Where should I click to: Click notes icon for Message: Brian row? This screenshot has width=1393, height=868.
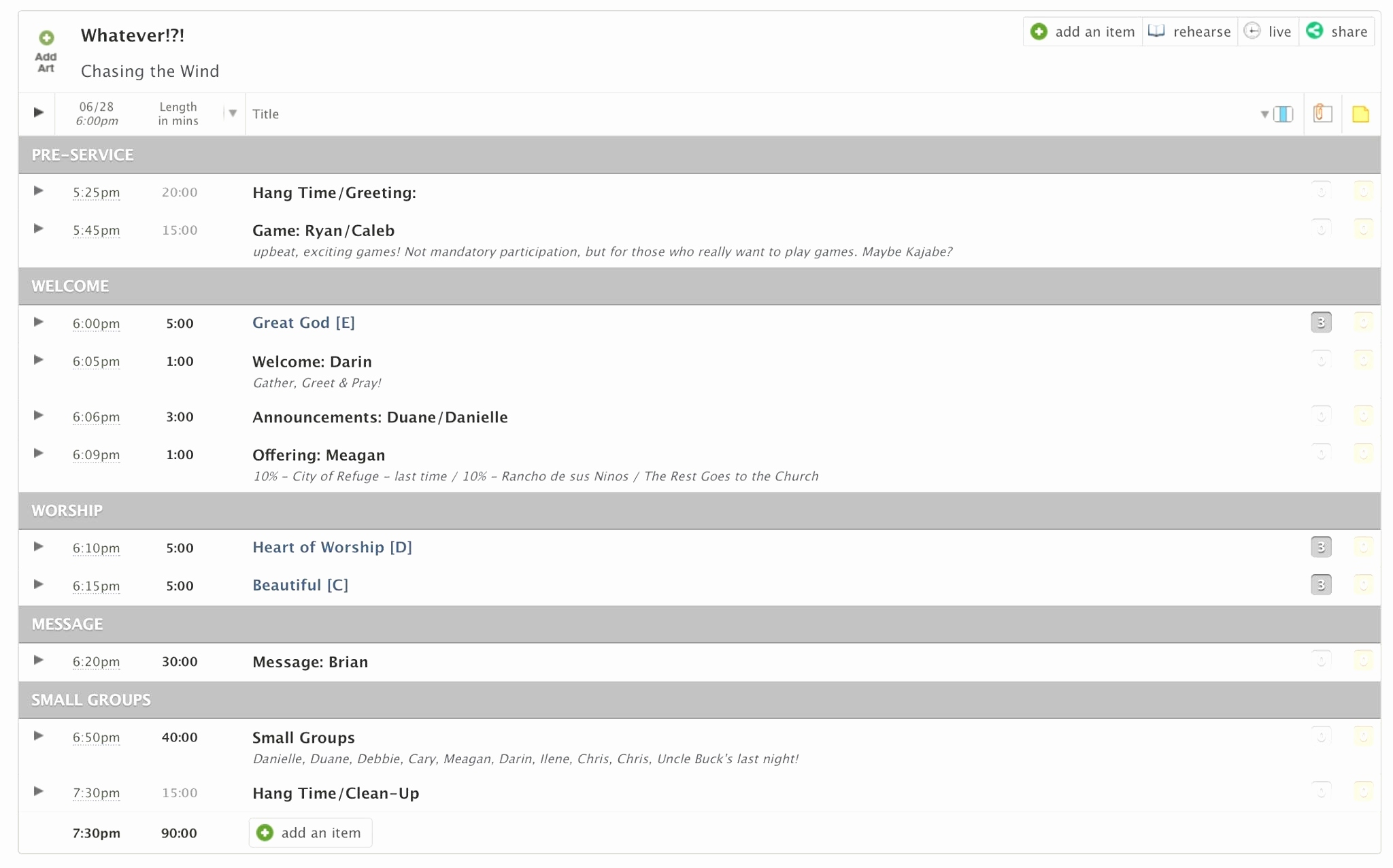click(x=1362, y=660)
